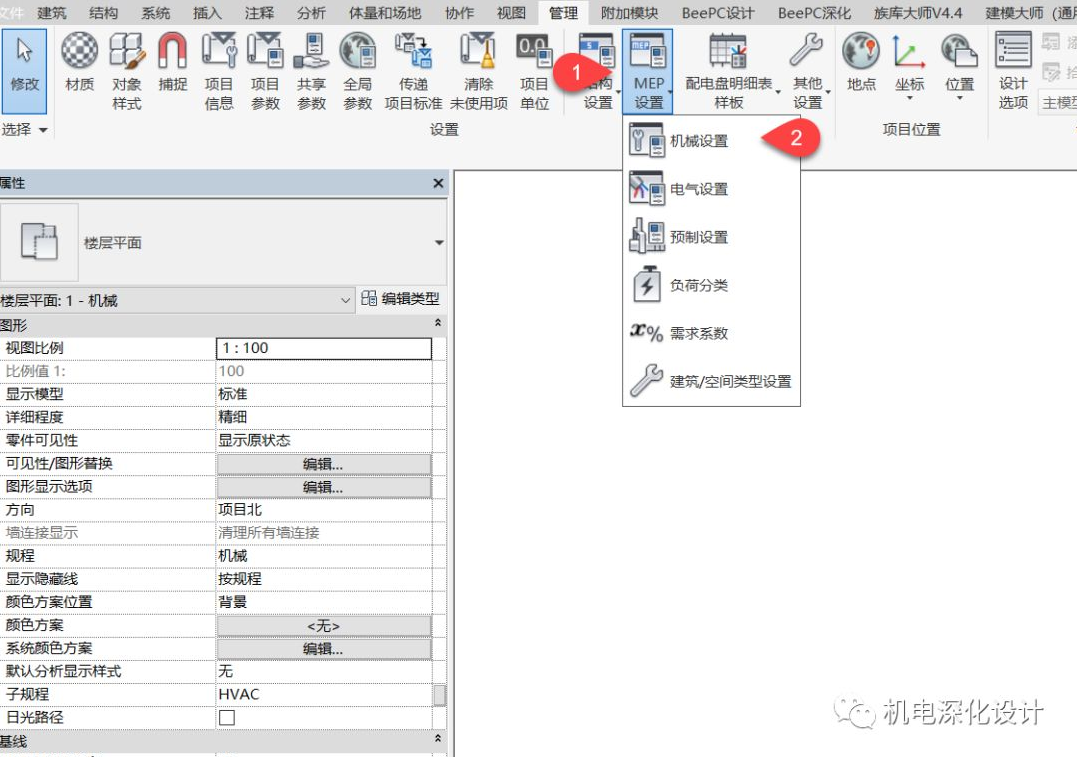Choose 需求系数 from MEP menu
The image size is (1077, 757).
[x=712, y=333]
